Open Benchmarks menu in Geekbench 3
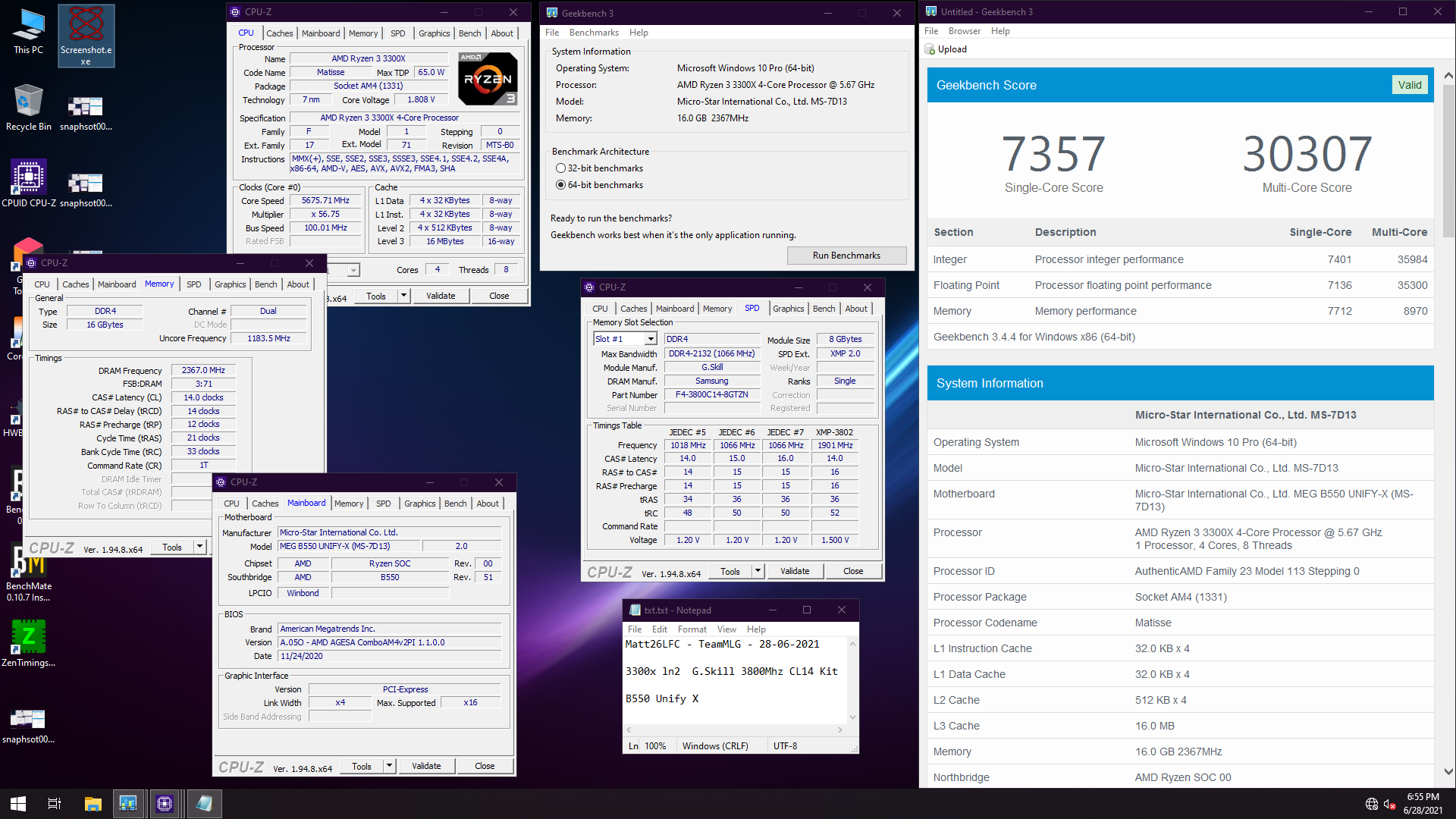This screenshot has height=819, width=1456. 594,33
